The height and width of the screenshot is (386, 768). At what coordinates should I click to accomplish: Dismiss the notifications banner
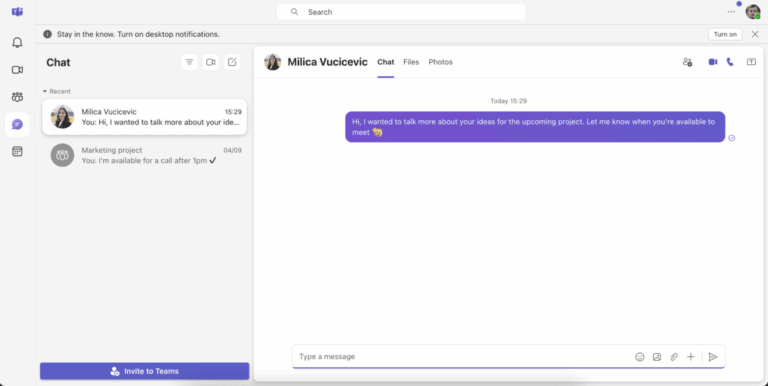tap(755, 34)
